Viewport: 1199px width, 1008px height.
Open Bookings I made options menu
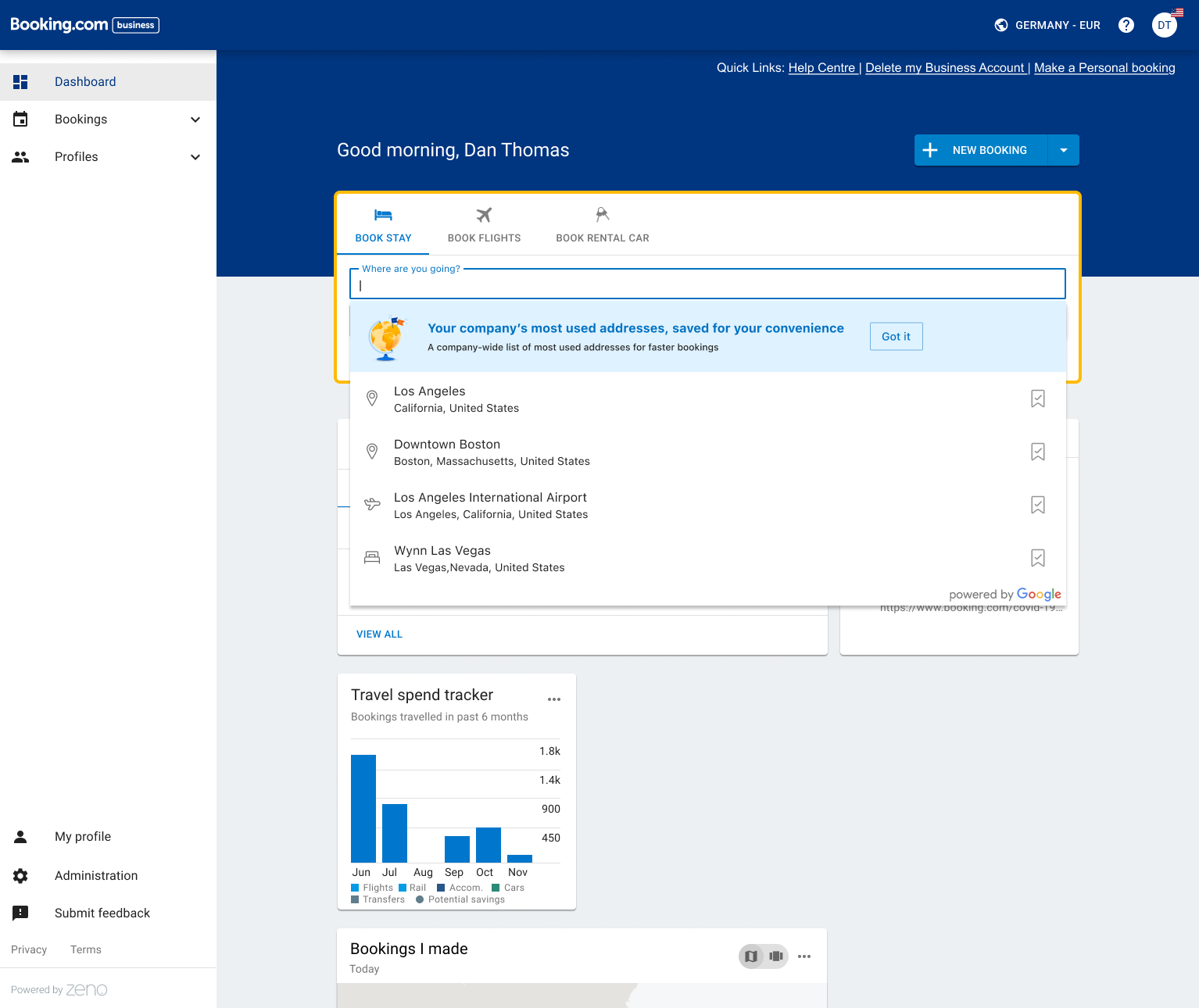[804, 956]
